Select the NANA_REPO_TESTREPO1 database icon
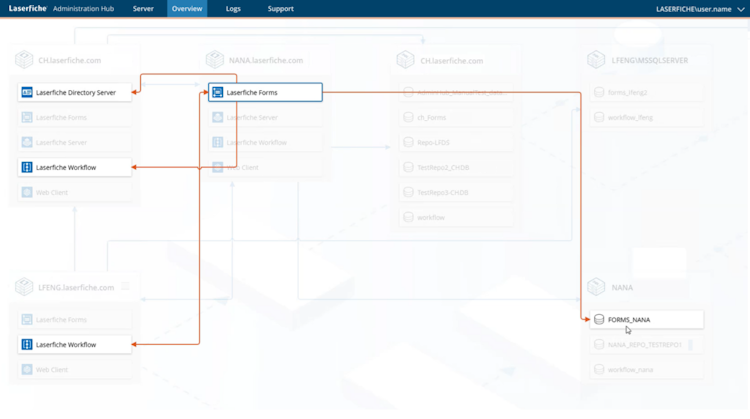This screenshot has height=419, width=750. coord(599,344)
